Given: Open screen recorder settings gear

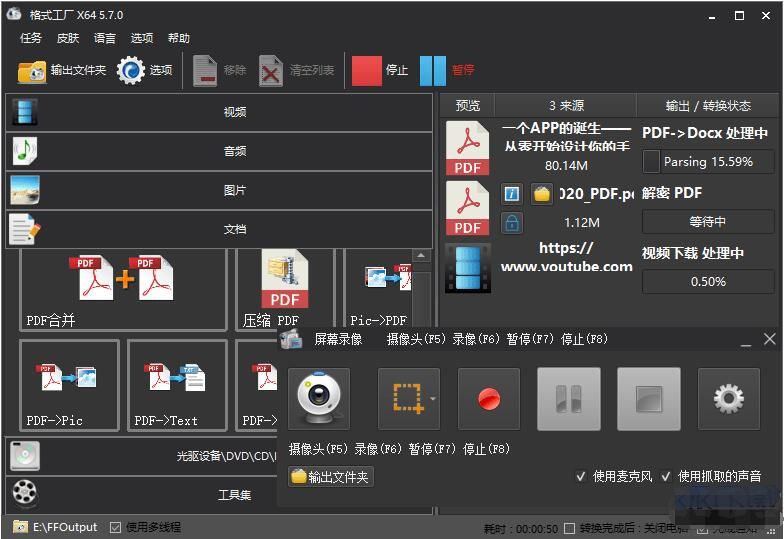Looking at the screenshot, I should pyautogui.click(x=728, y=399).
